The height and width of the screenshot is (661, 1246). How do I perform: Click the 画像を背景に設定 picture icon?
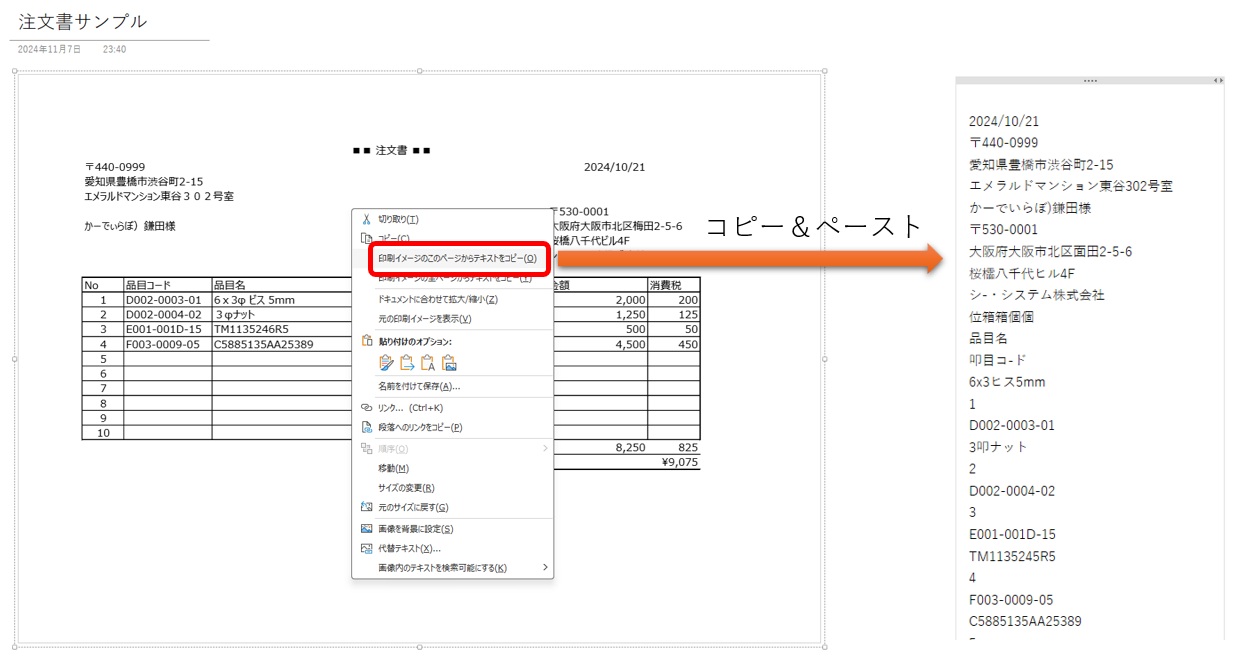(366, 529)
